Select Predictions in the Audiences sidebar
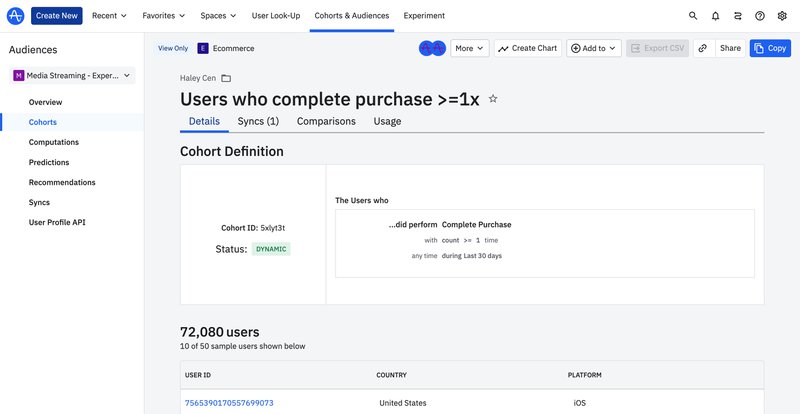The image size is (800, 414). coord(49,162)
